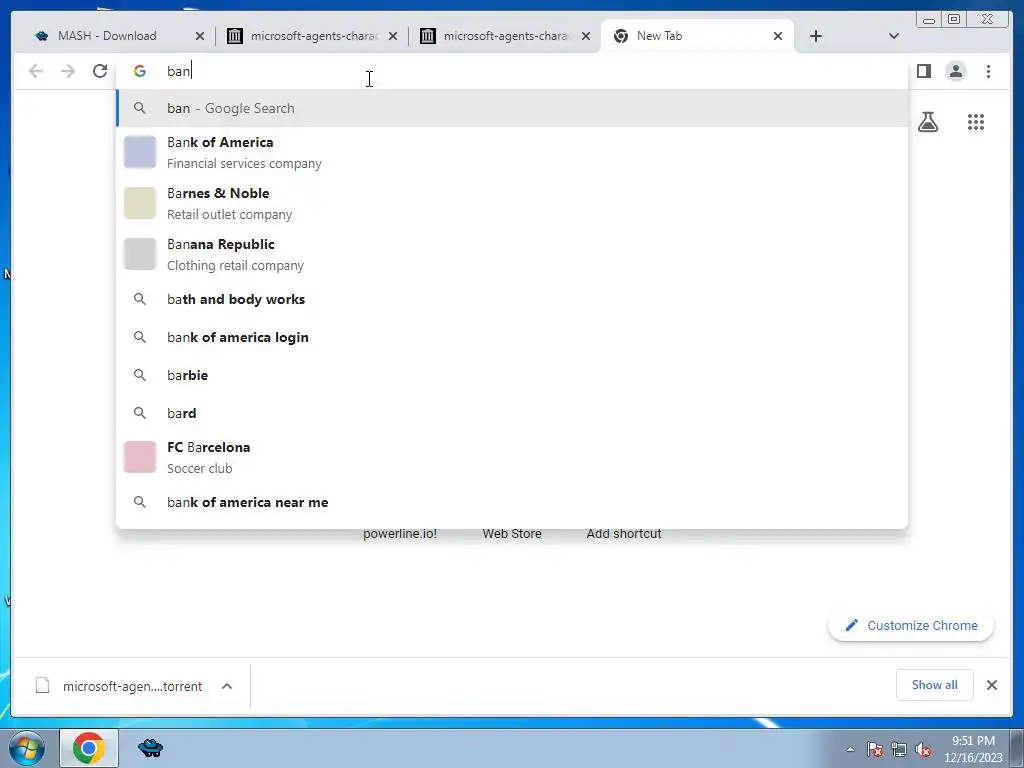This screenshot has width=1024, height=768.
Task: Open a new tab with plus button
Action: pos(816,36)
